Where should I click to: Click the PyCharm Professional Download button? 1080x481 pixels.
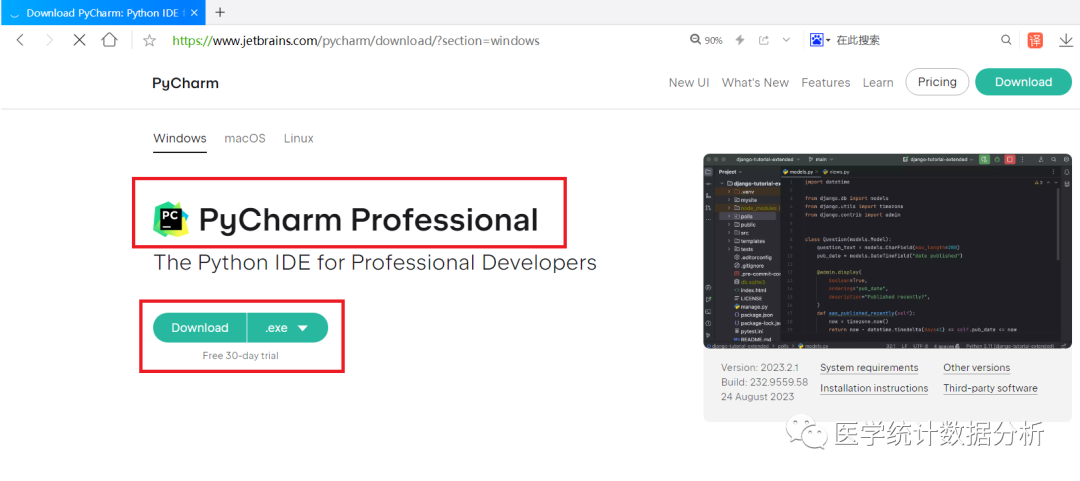click(x=200, y=328)
